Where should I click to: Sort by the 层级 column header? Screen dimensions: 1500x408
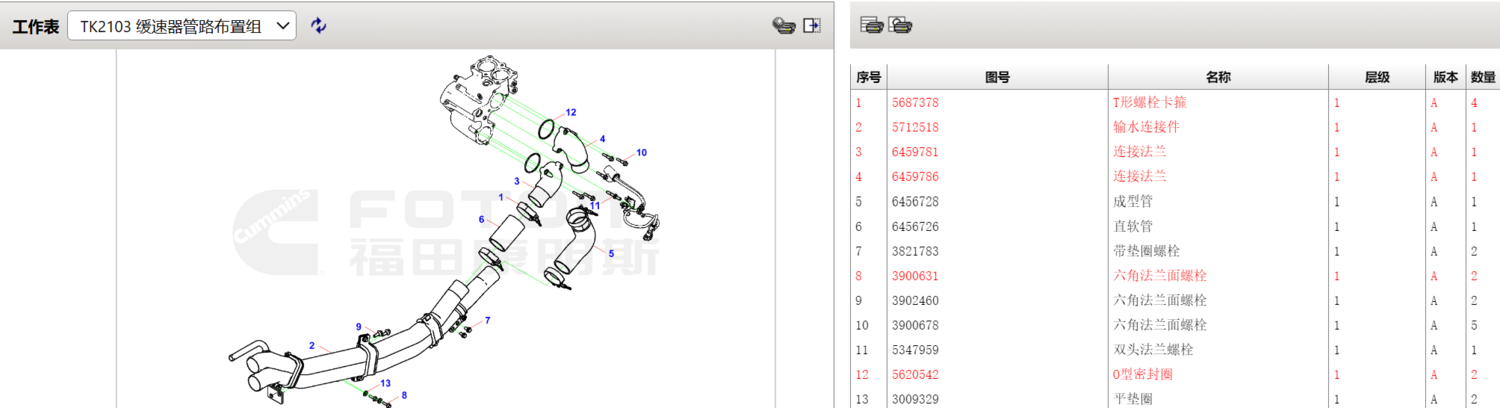click(1377, 77)
